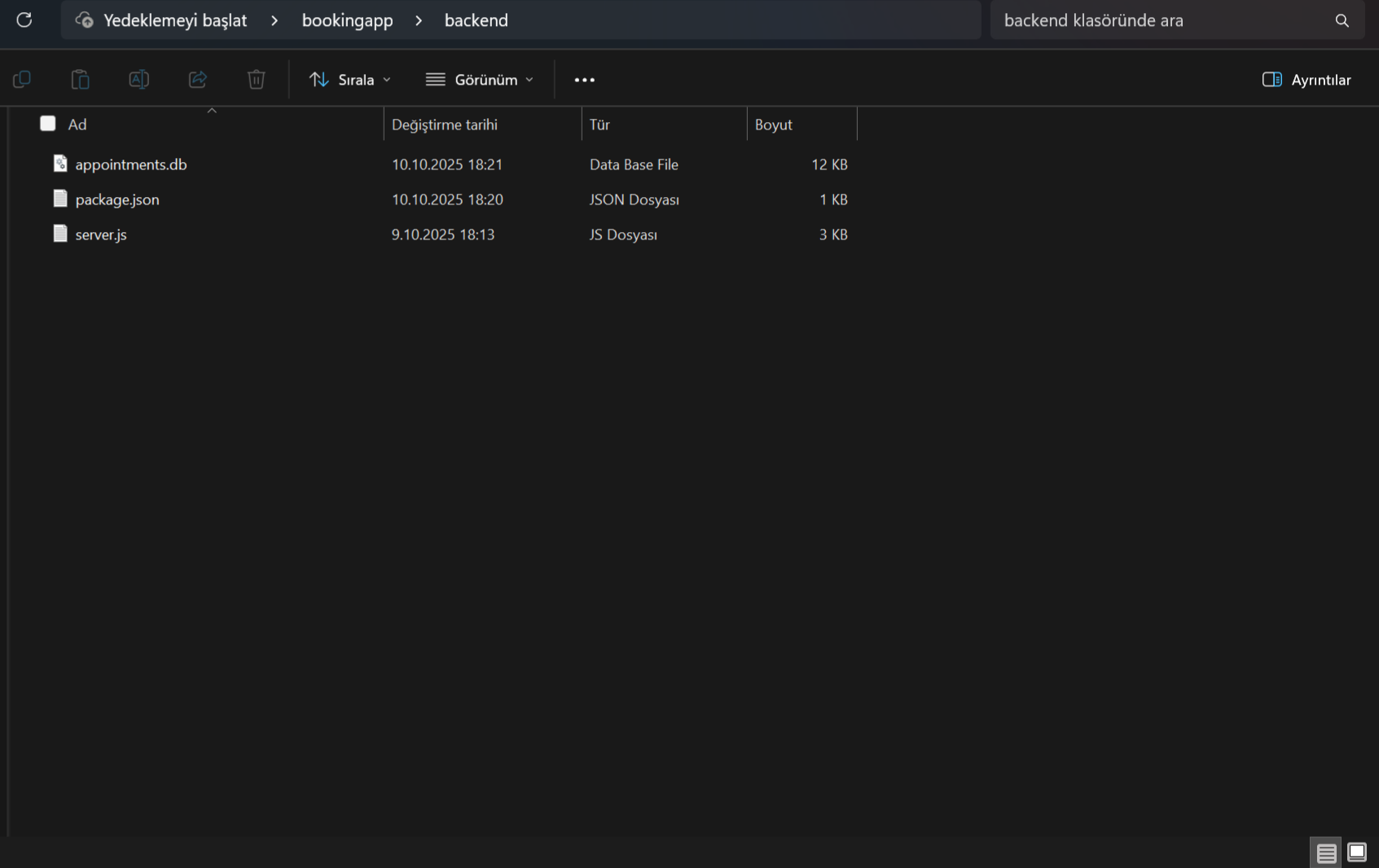The height and width of the screenshot is (868, 1379).
Task: Switch to details list view icon
Action: (x=1326, y=853)
